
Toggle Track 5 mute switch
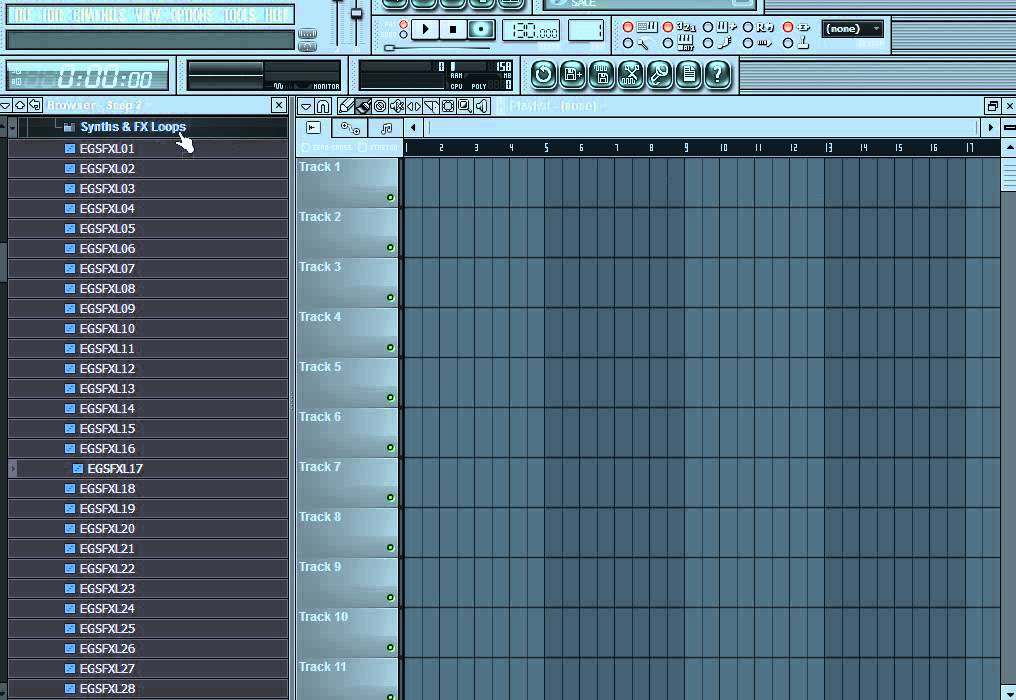[x=390, y=397]
